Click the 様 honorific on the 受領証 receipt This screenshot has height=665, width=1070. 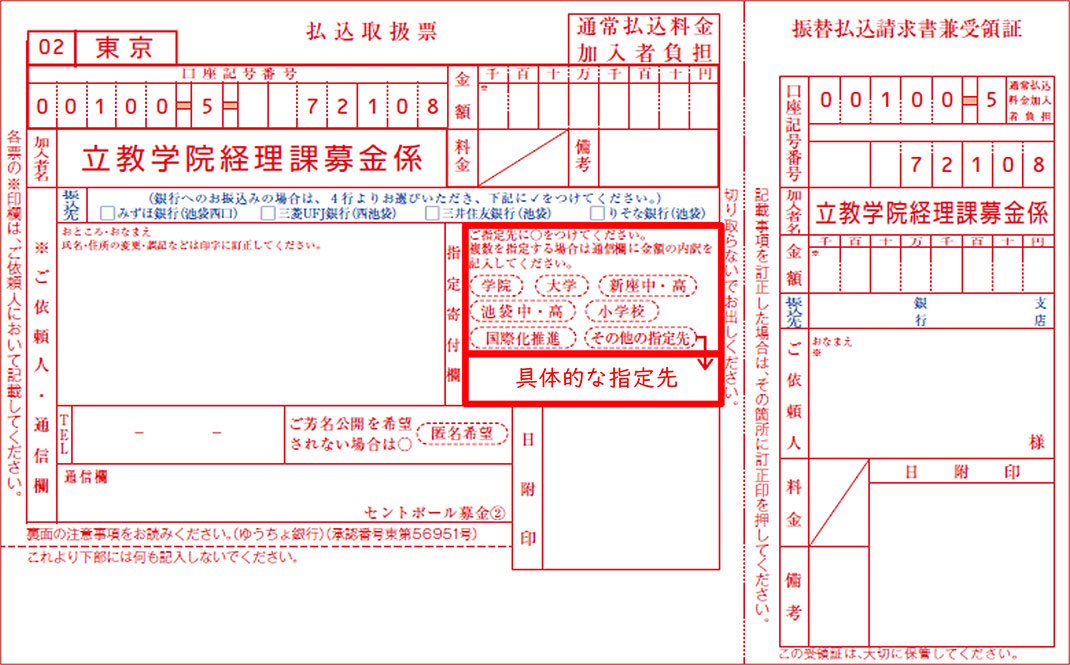1037,442
